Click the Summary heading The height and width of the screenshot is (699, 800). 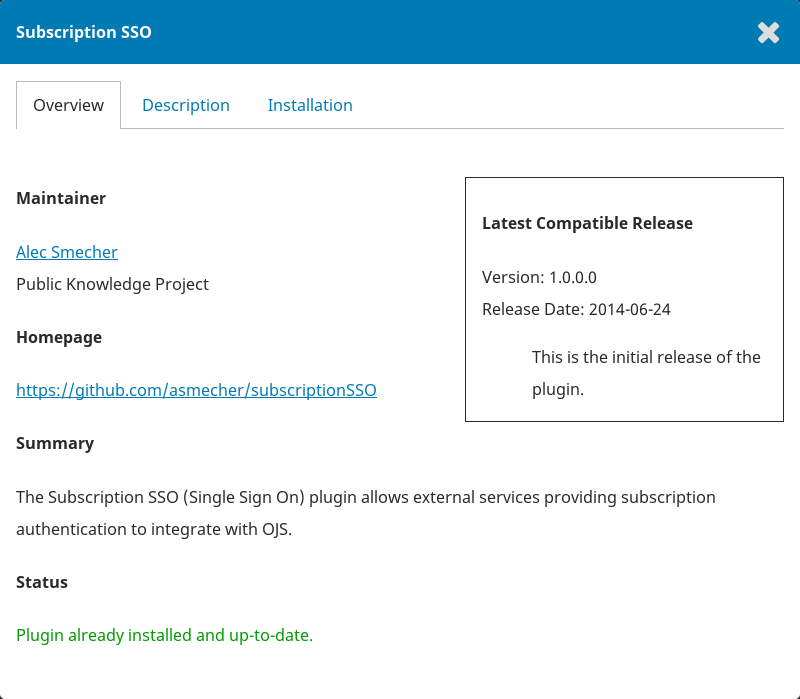(x=55, y=443)
